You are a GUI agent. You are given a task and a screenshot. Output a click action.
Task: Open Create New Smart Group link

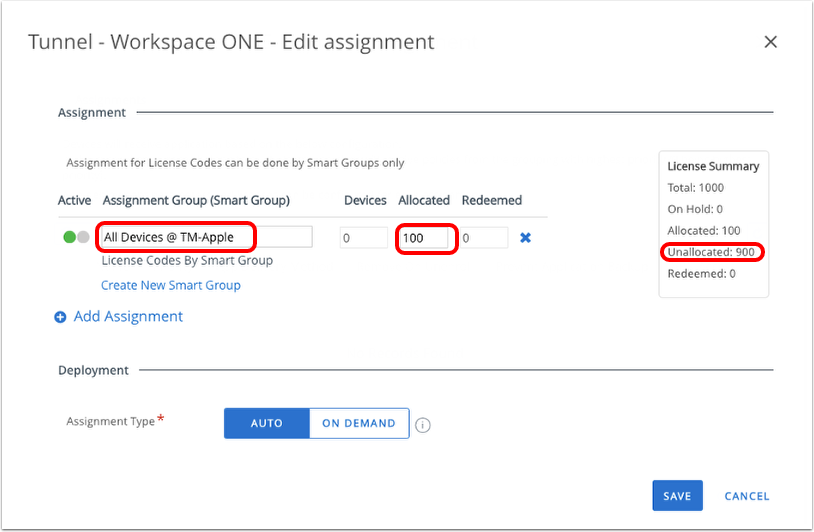point(171,285)
